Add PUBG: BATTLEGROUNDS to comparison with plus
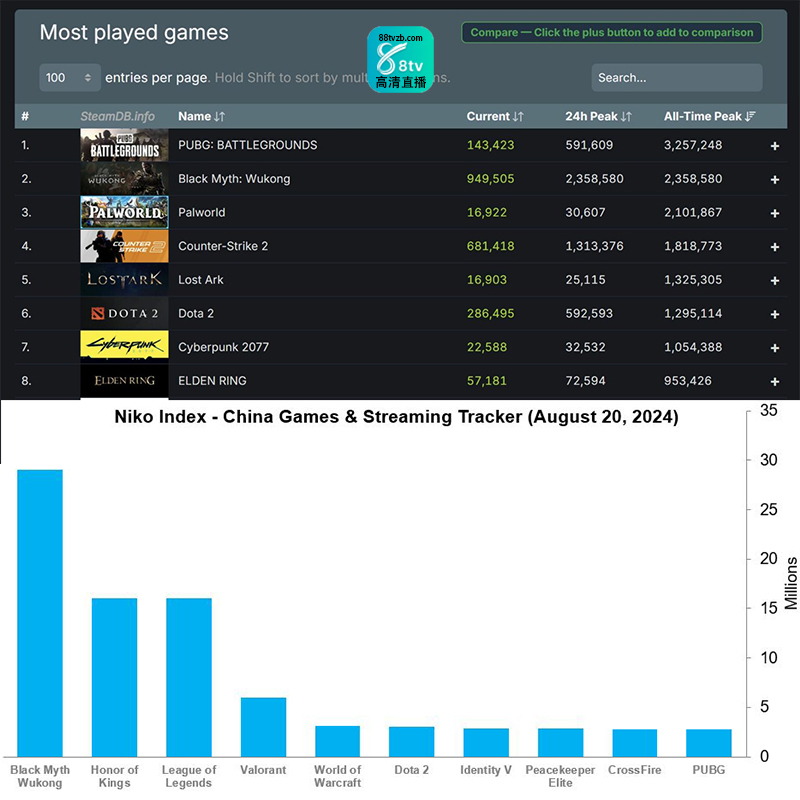 pos(774,146)
